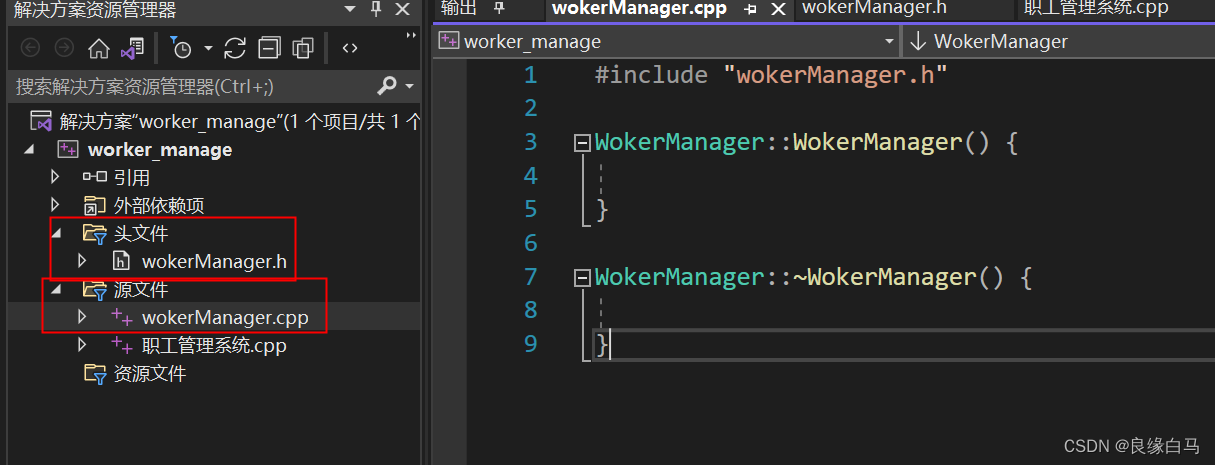
Task: Open the WokerManager member dropdown
Action: click(1058, 41)
